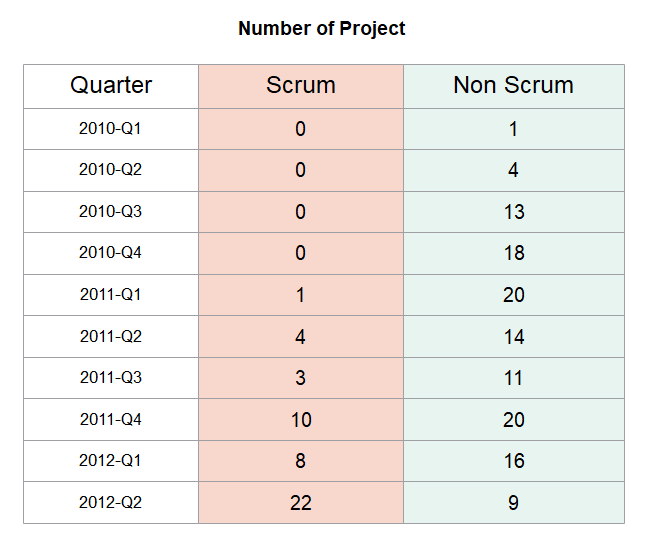Click the 2011-Q4 row label

pyautogui.click(x=111, y=419)
